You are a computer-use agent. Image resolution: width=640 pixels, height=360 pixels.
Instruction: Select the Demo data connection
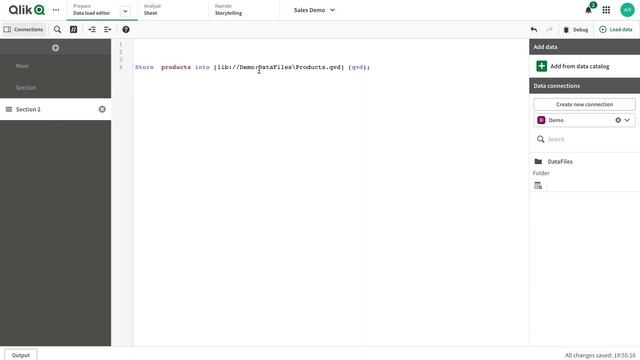tap(584, 120)
